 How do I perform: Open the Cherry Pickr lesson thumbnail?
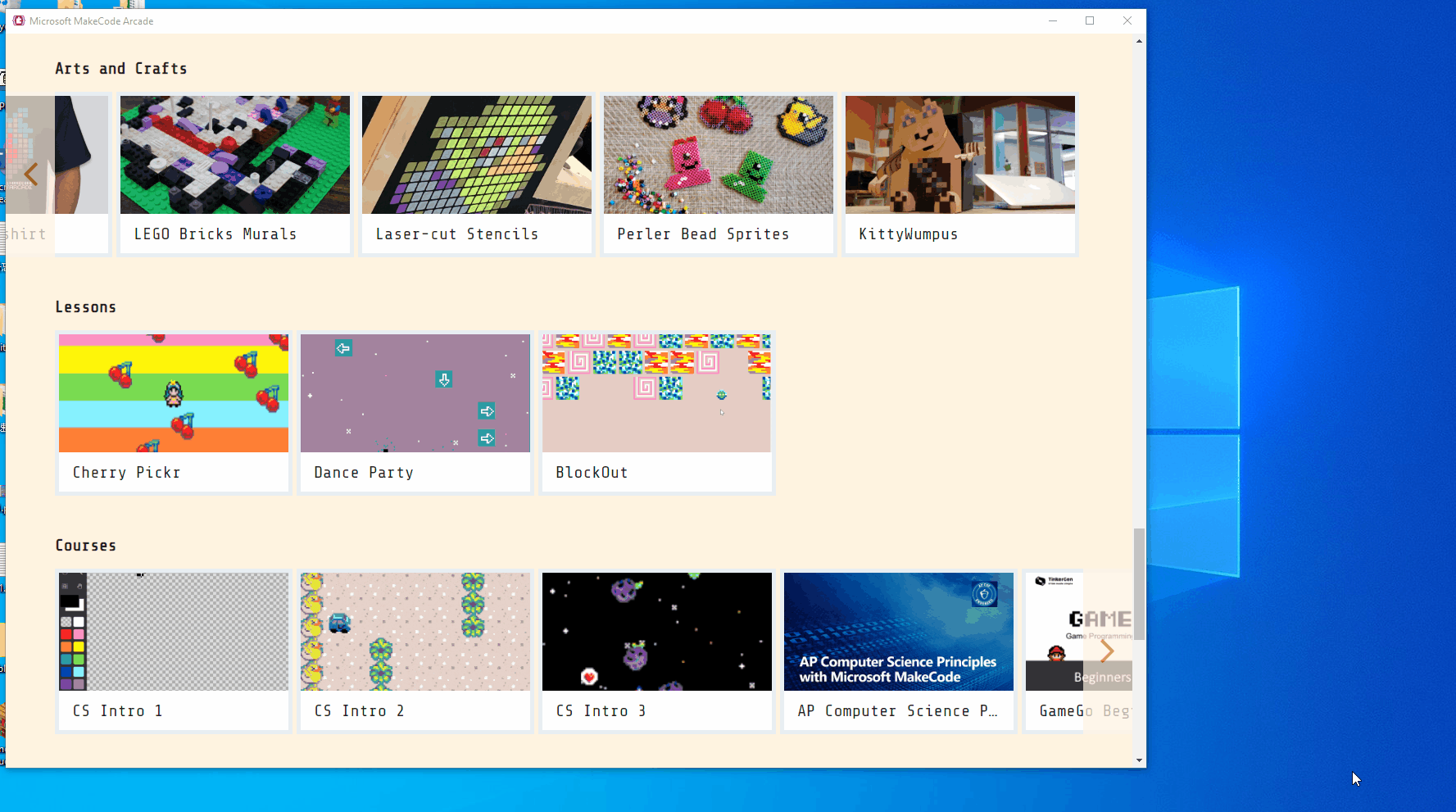point(174,393)
